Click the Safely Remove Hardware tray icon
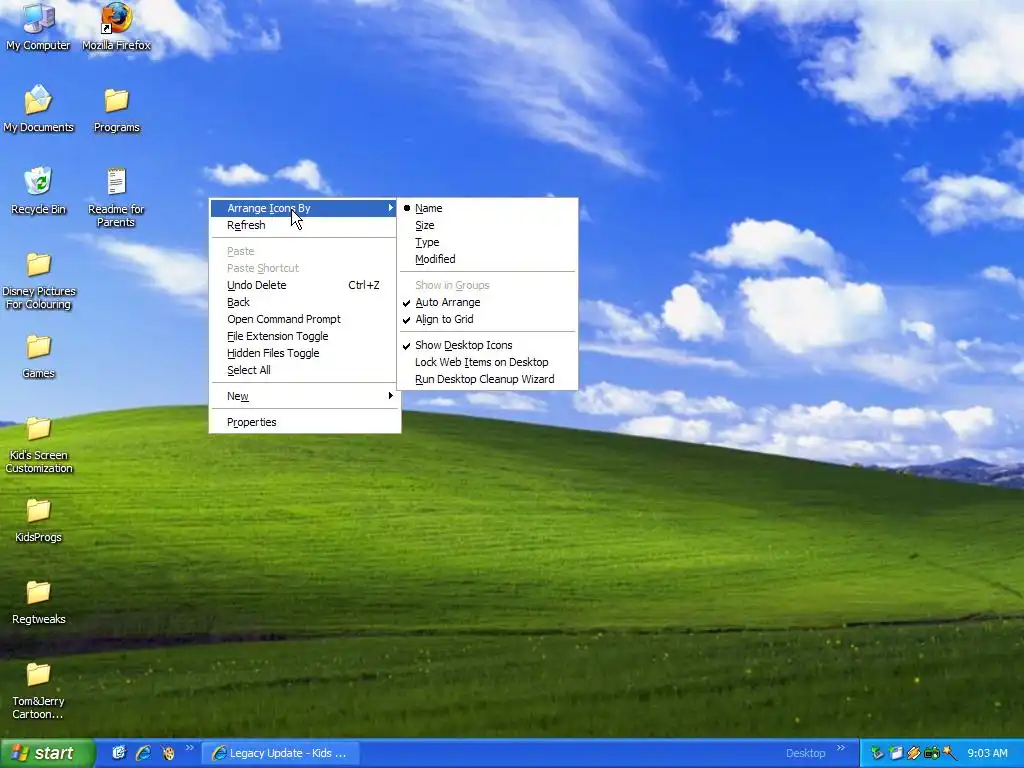 coord(877,753)
